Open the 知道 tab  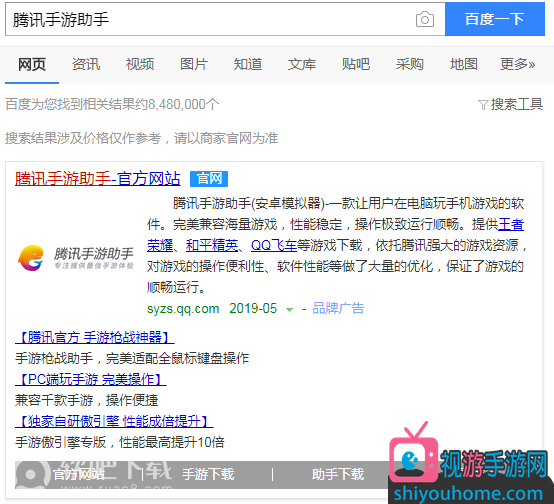point(248,64)
